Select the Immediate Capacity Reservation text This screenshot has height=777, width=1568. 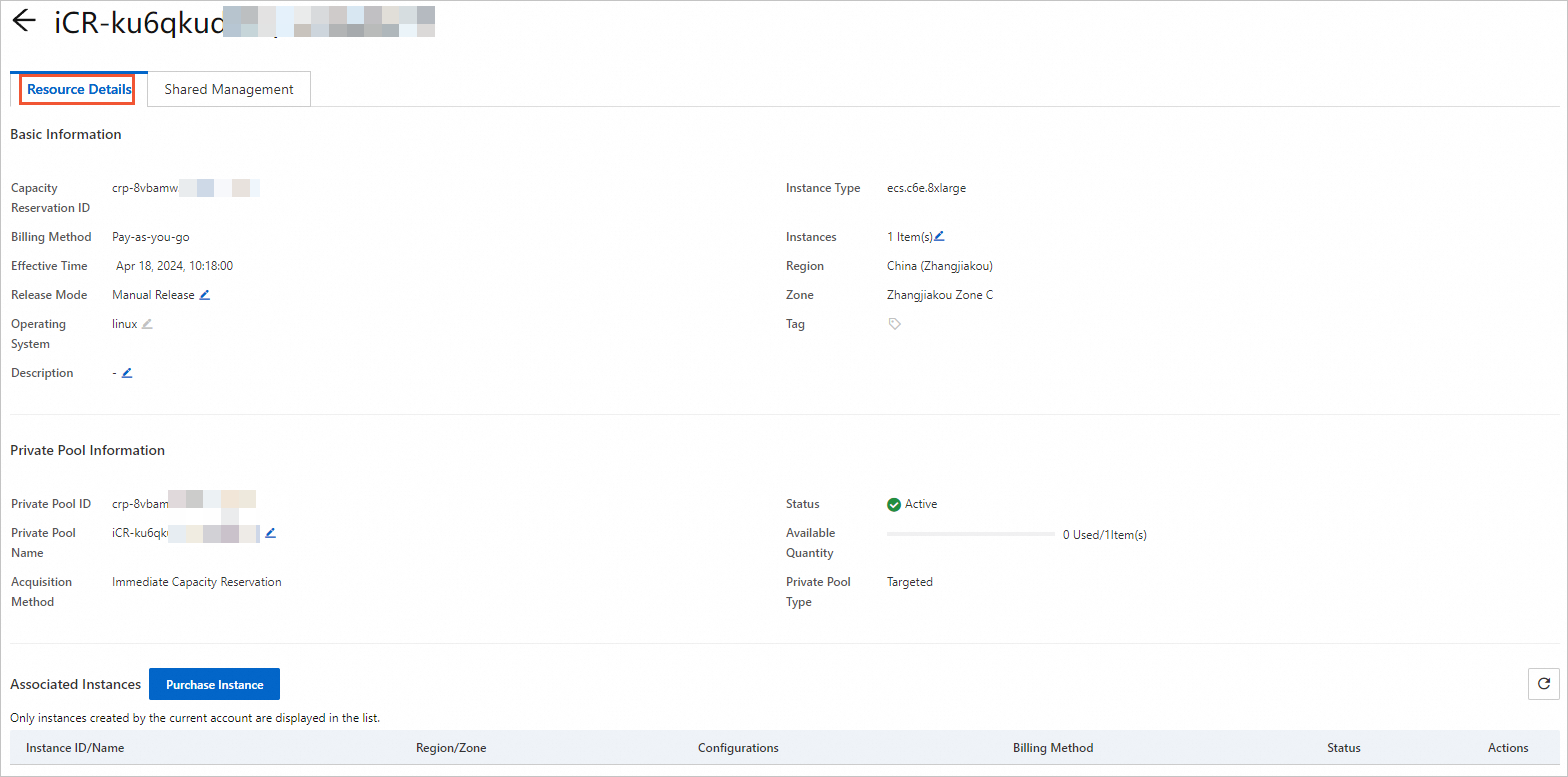pos(197,582)
